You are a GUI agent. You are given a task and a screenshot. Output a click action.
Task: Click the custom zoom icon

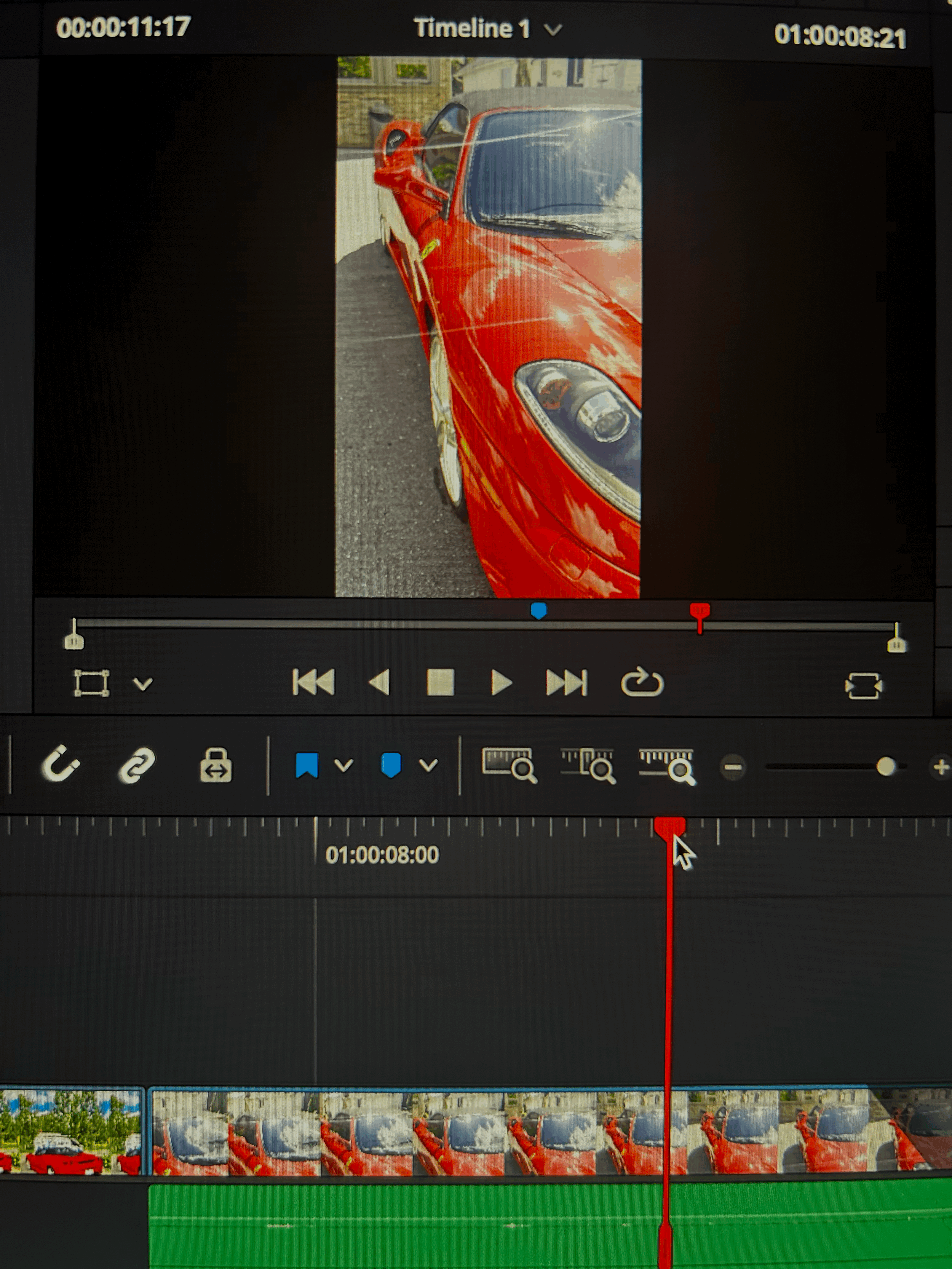click(667, 766)
